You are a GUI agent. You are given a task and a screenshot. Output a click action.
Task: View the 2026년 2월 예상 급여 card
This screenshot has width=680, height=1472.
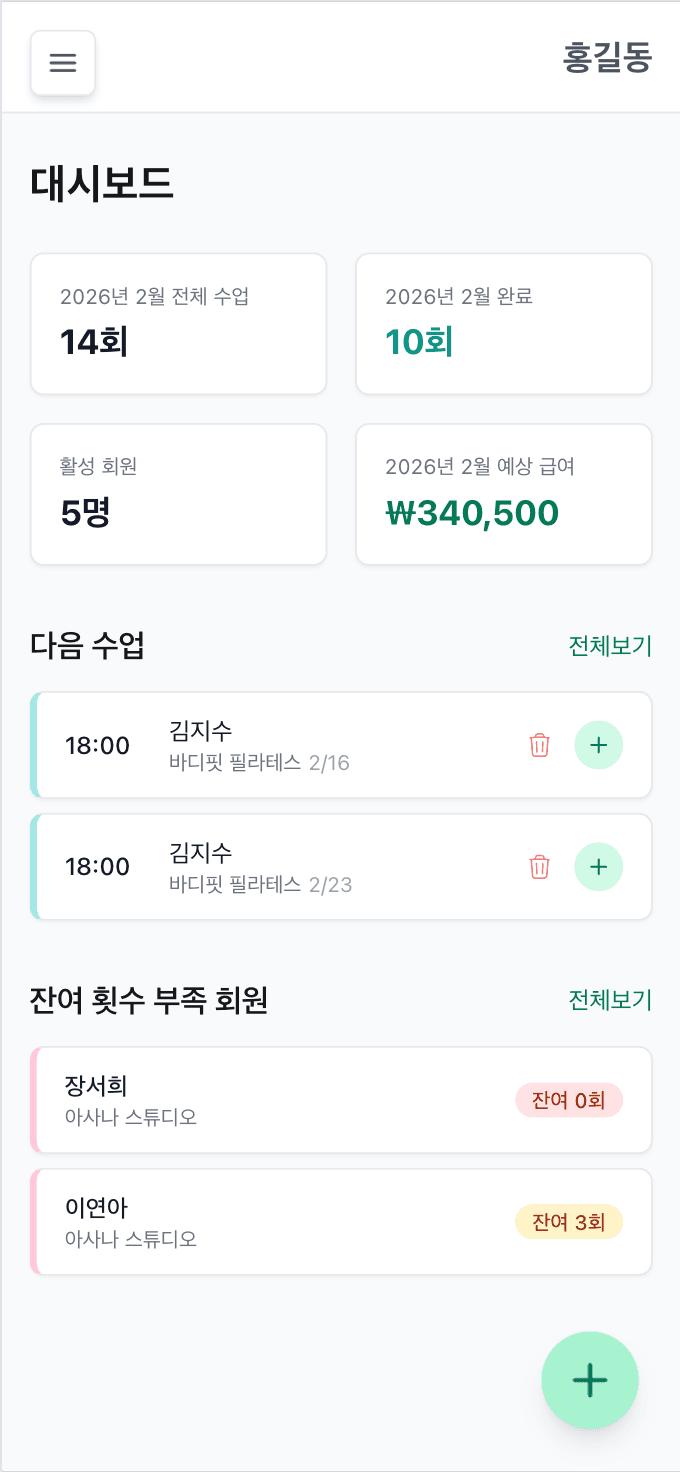coord(503,494)
